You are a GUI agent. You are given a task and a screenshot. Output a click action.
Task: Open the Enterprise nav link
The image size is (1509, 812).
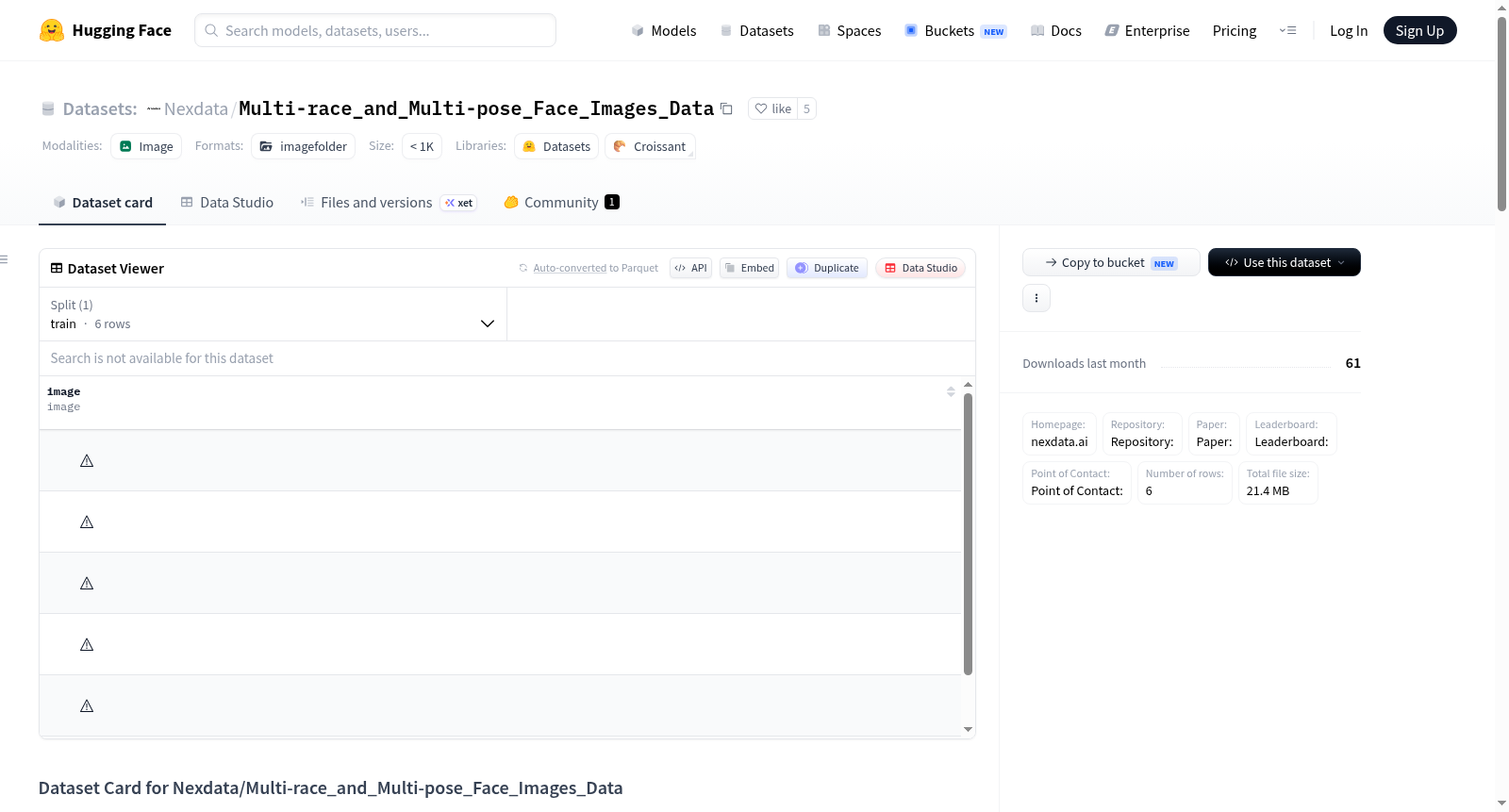click(x=1147, y=30)
